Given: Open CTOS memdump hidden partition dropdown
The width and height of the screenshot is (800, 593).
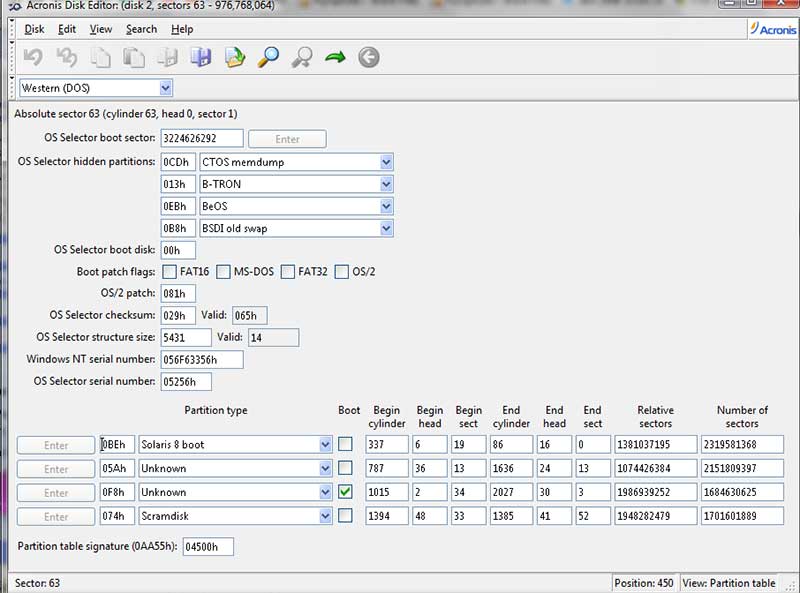Looking at the screenshot, I should (x=386, y=162).
